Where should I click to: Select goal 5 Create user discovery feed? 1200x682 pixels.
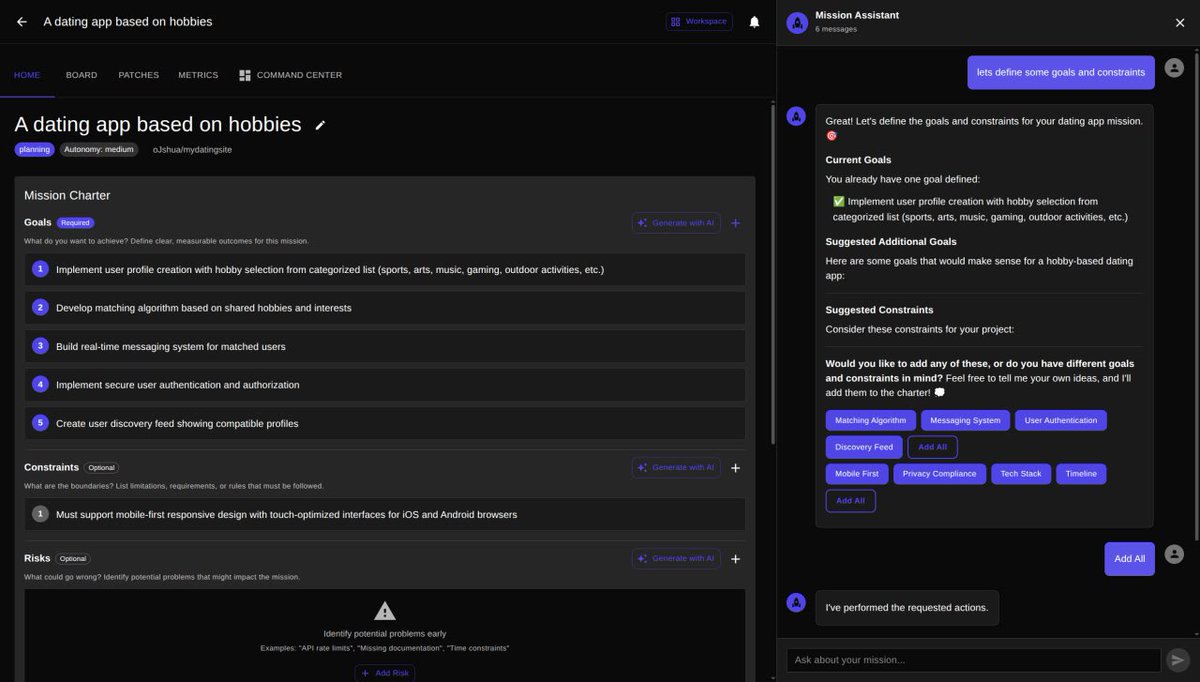click(x=385, y=423)
